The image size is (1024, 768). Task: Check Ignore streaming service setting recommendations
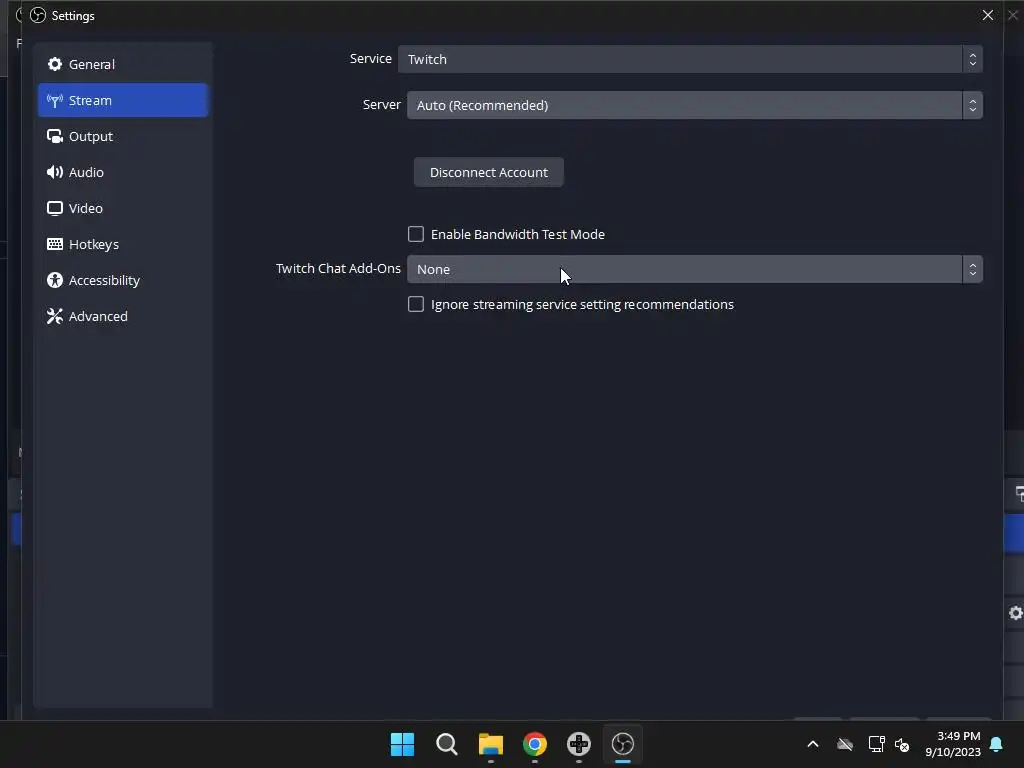(415, 304)
